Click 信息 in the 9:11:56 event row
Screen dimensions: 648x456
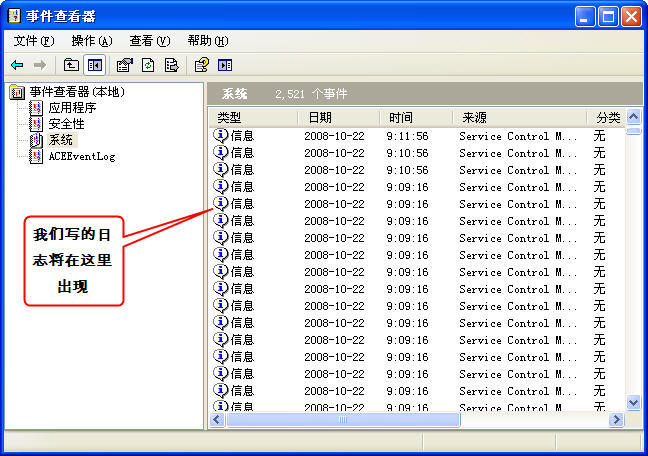(242, 136)
